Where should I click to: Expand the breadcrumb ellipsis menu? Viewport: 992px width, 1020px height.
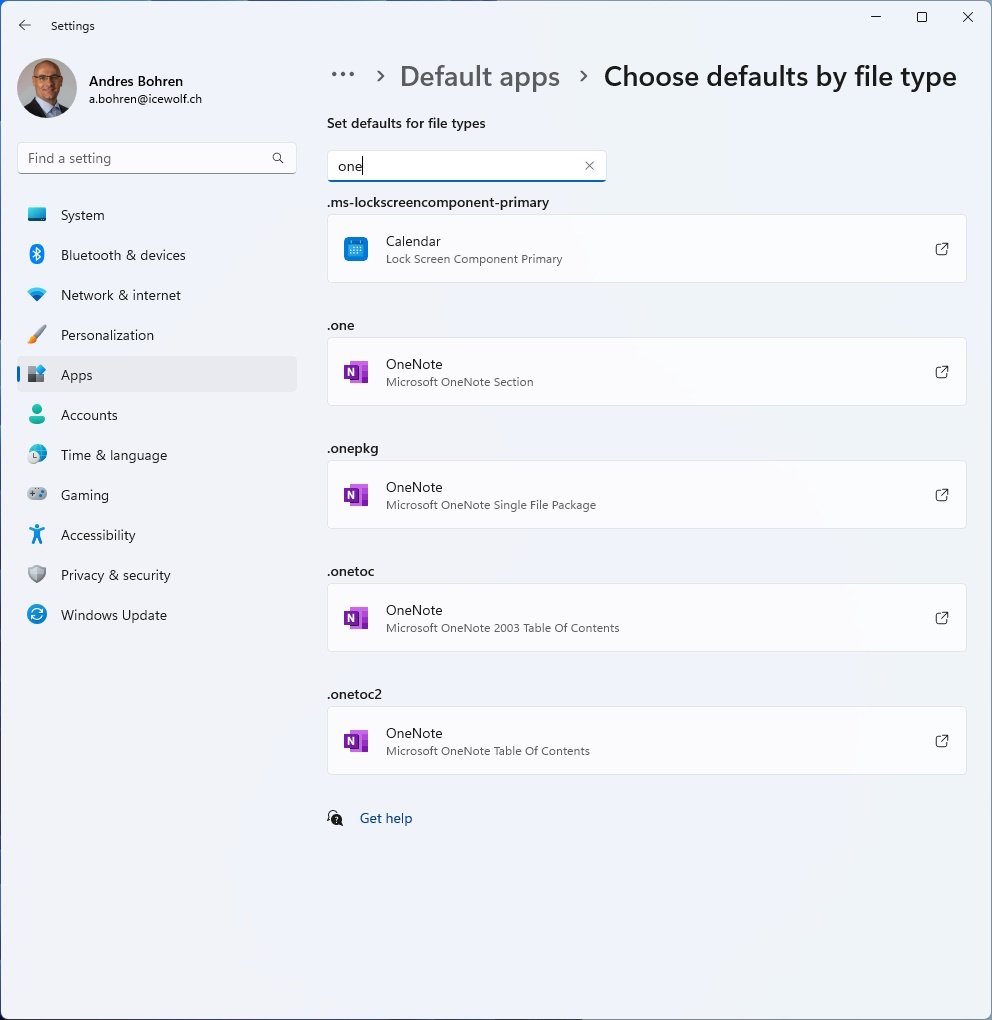point(343,75)
